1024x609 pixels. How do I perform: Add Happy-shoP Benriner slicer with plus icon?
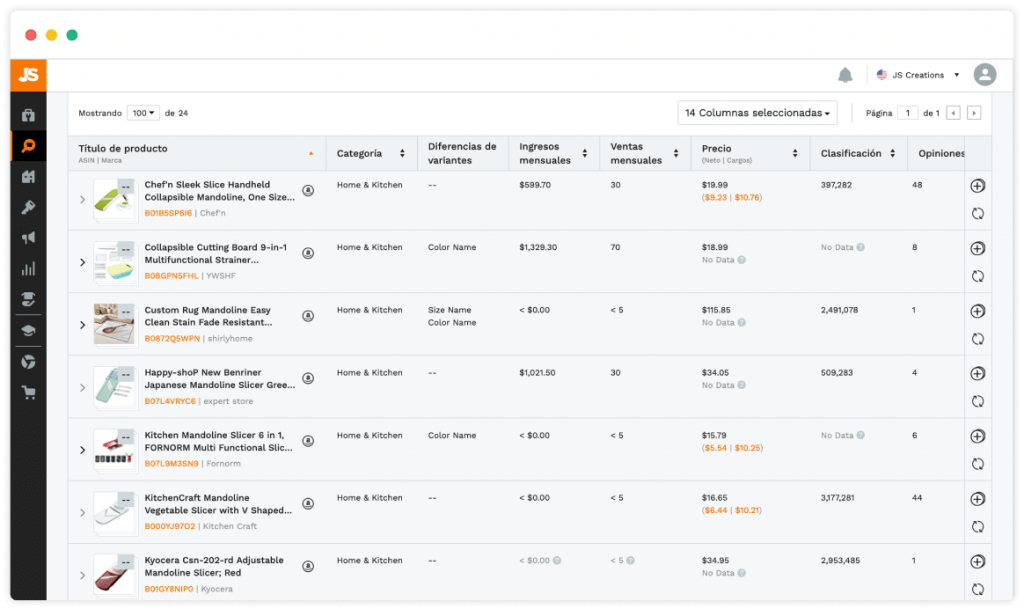(978, 373)
